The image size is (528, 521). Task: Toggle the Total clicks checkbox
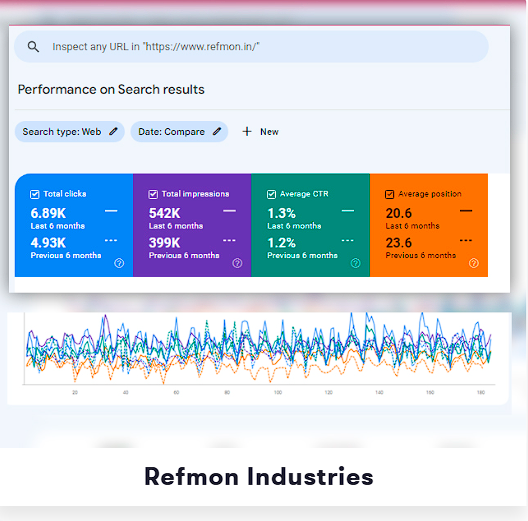[35, 194]
